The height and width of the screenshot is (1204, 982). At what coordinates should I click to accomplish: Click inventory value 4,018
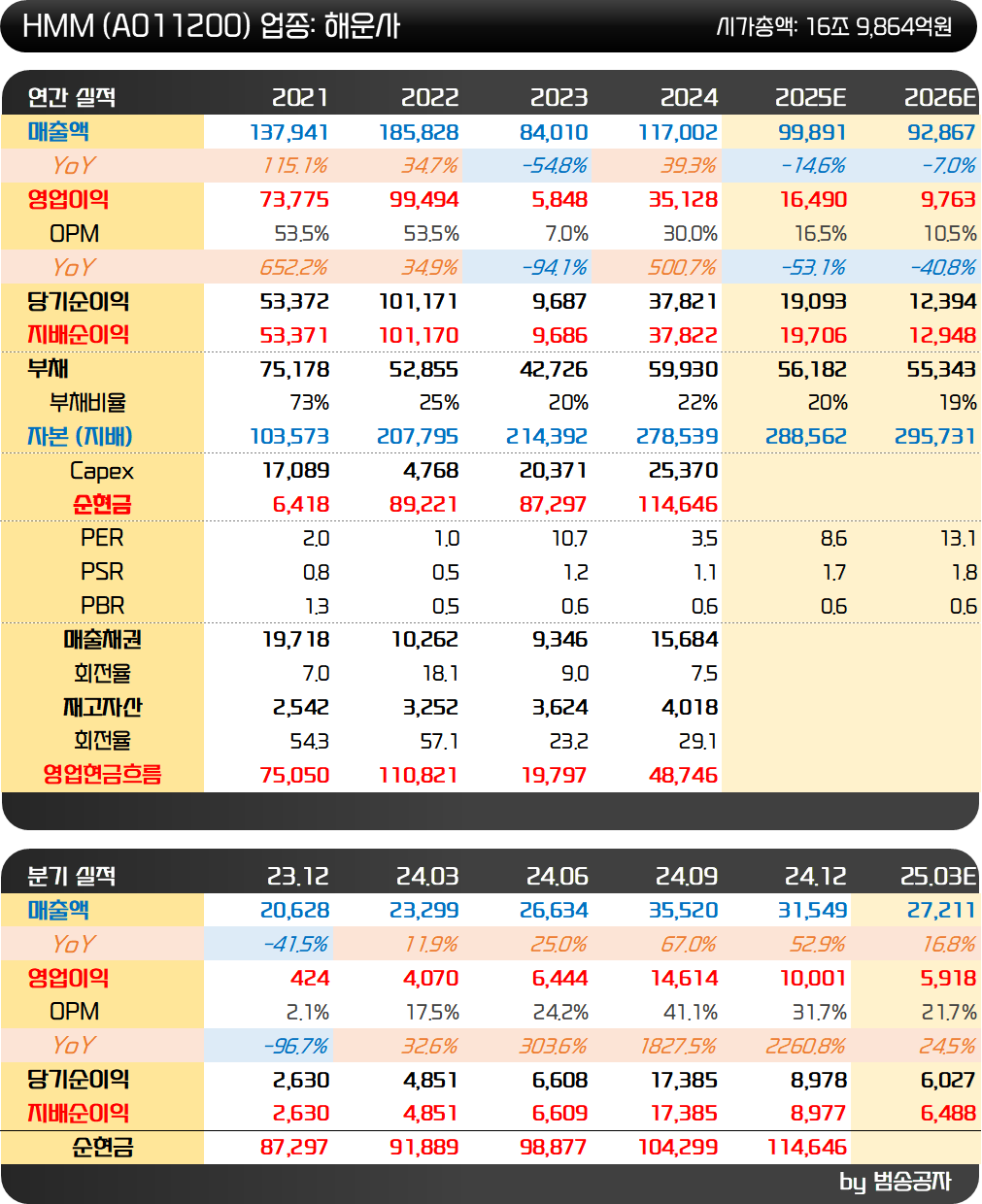pyautogui.click(x=690, y=708)
